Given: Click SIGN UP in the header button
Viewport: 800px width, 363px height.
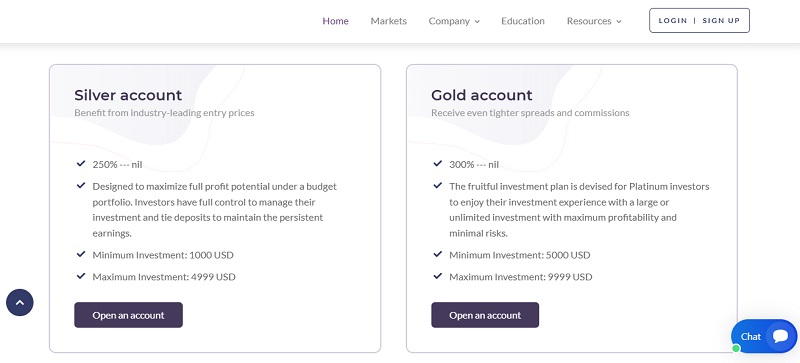Looking at the screenshot, I should (721, 21).
